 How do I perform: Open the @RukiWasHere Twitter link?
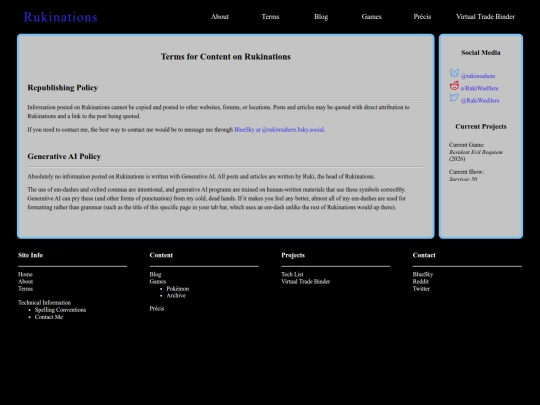pyautogui.click(x=480, y=101)
